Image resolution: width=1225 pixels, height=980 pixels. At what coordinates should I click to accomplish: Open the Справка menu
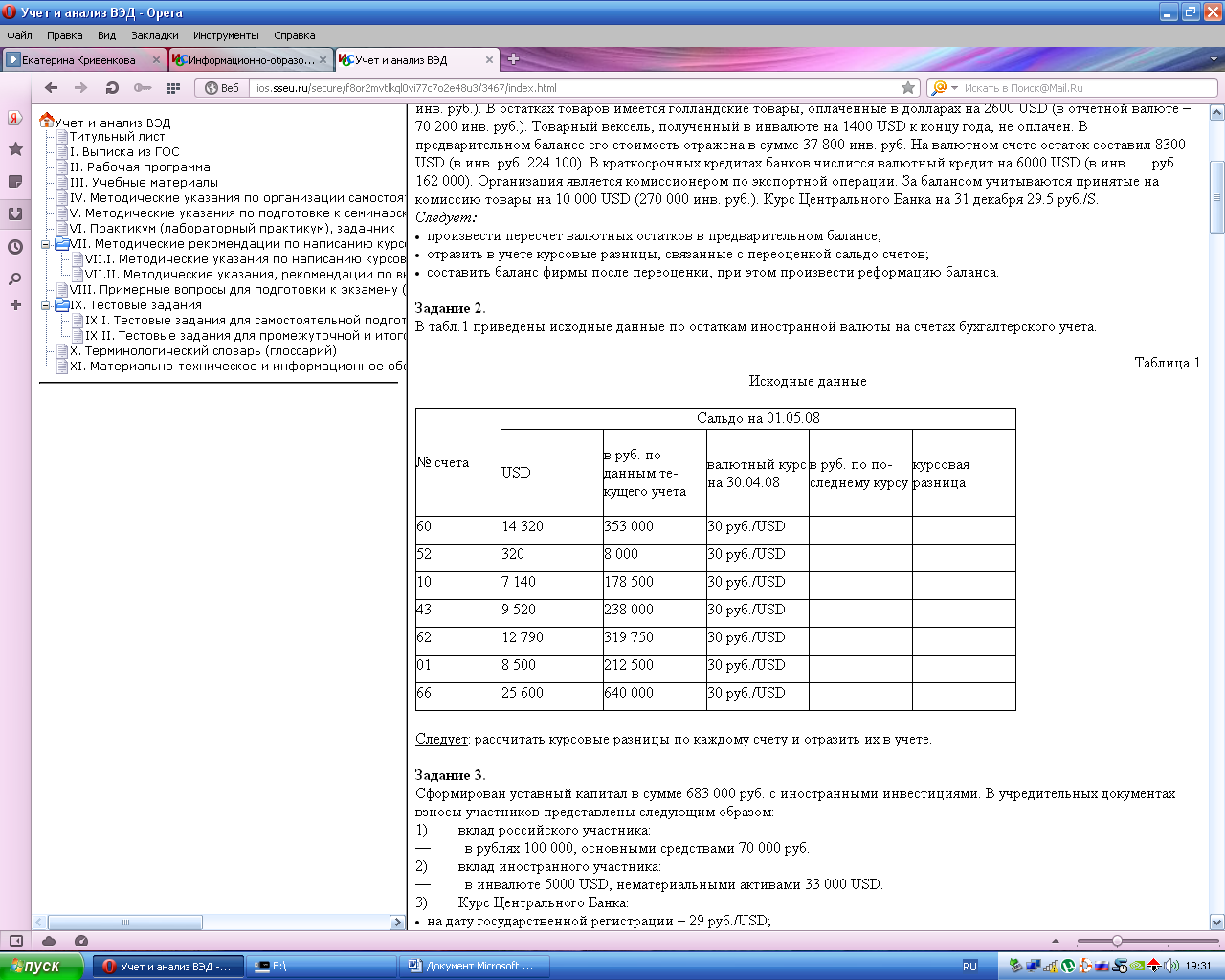(x=294, y=35)
